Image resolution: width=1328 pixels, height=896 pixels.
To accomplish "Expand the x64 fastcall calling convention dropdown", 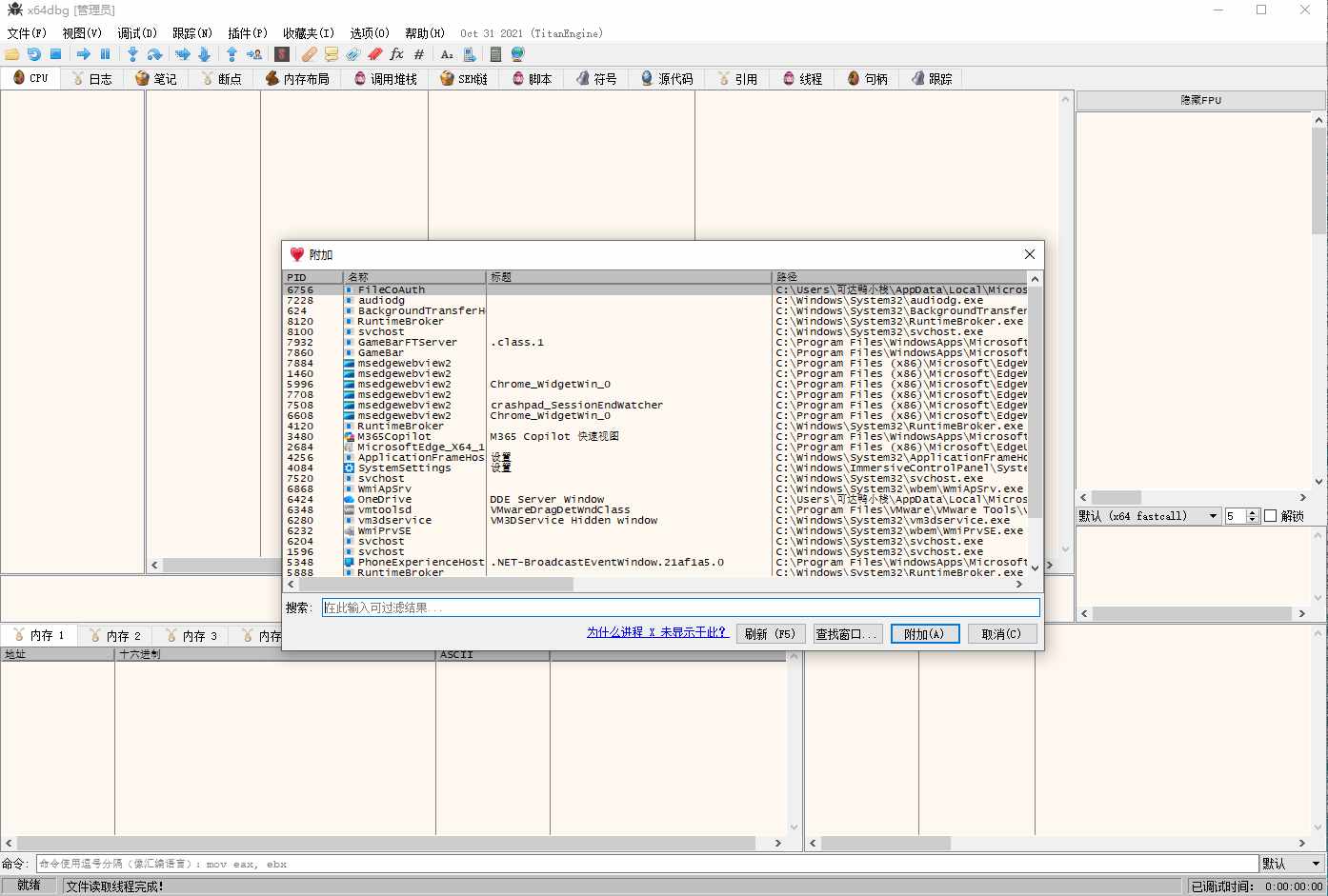I will (x=1213, y=516).
